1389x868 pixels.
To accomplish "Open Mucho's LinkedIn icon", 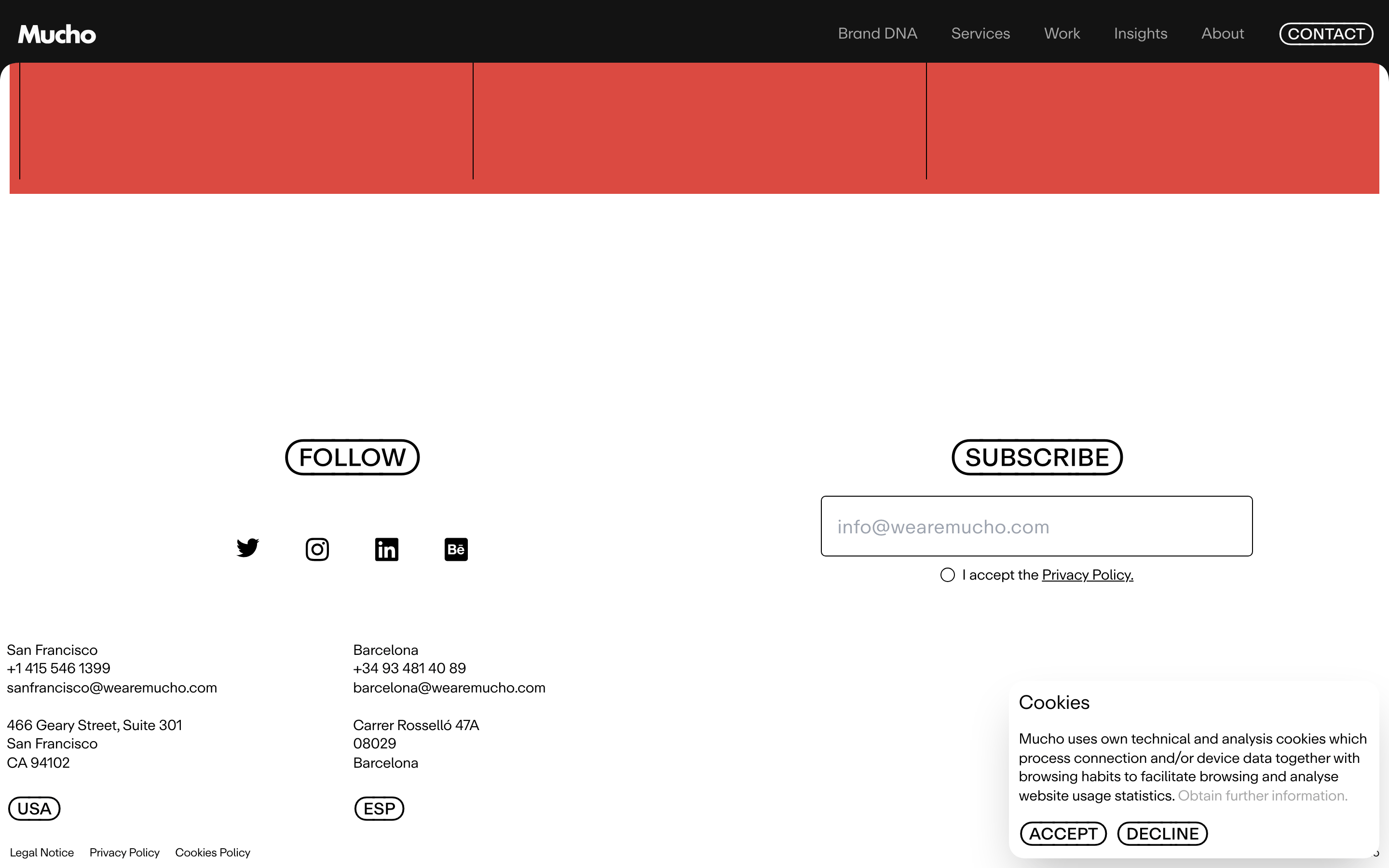I will [x=386, y=549].
